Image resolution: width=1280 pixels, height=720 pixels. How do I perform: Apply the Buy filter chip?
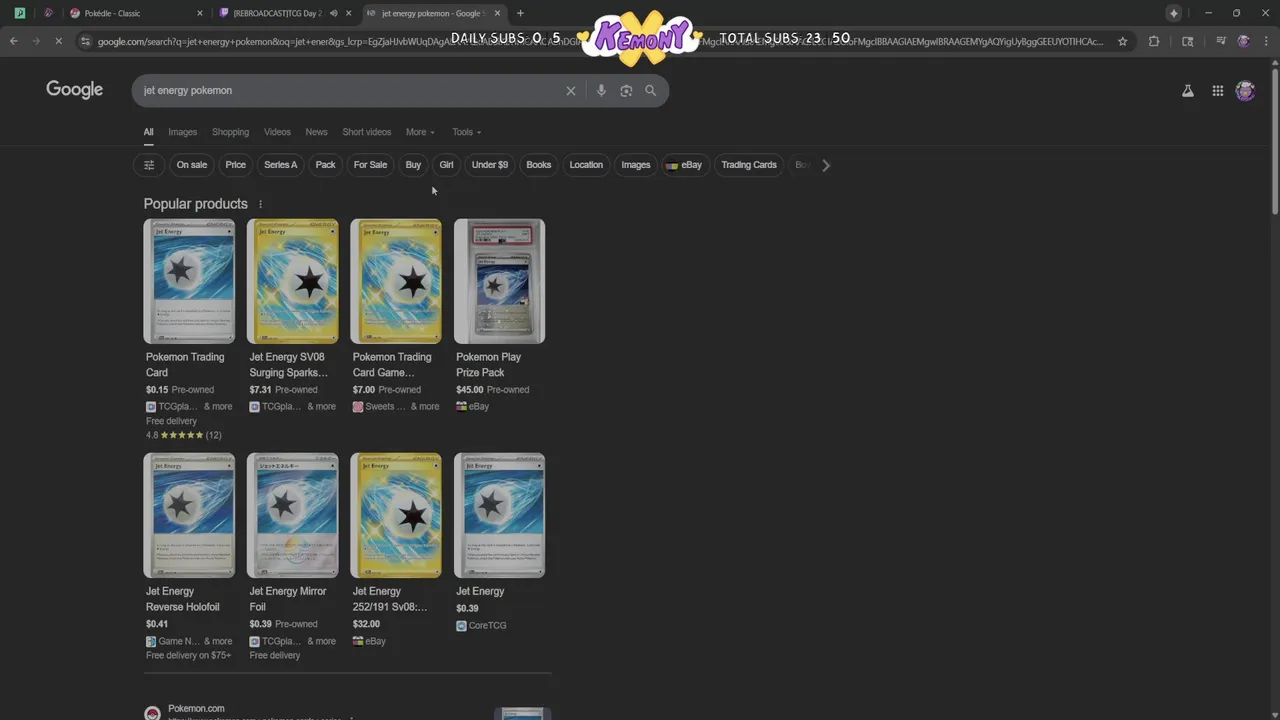(413, 165)
